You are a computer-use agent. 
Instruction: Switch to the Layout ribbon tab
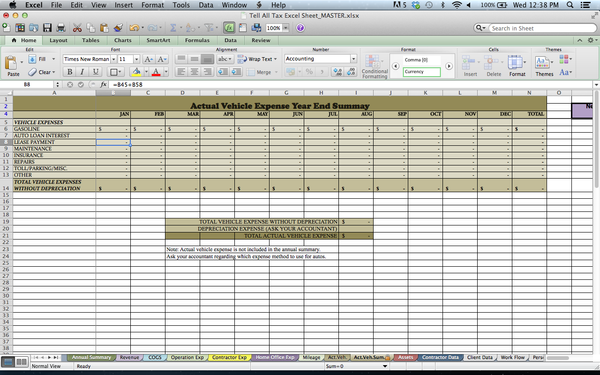pyautogui.click(x=58, y=40)
